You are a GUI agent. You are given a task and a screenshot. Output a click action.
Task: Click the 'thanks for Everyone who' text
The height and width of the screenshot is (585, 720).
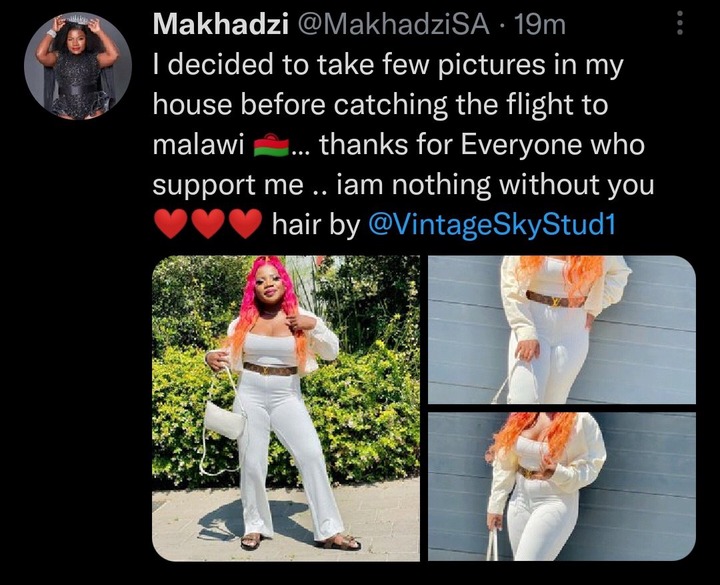(x=482, y=144)
